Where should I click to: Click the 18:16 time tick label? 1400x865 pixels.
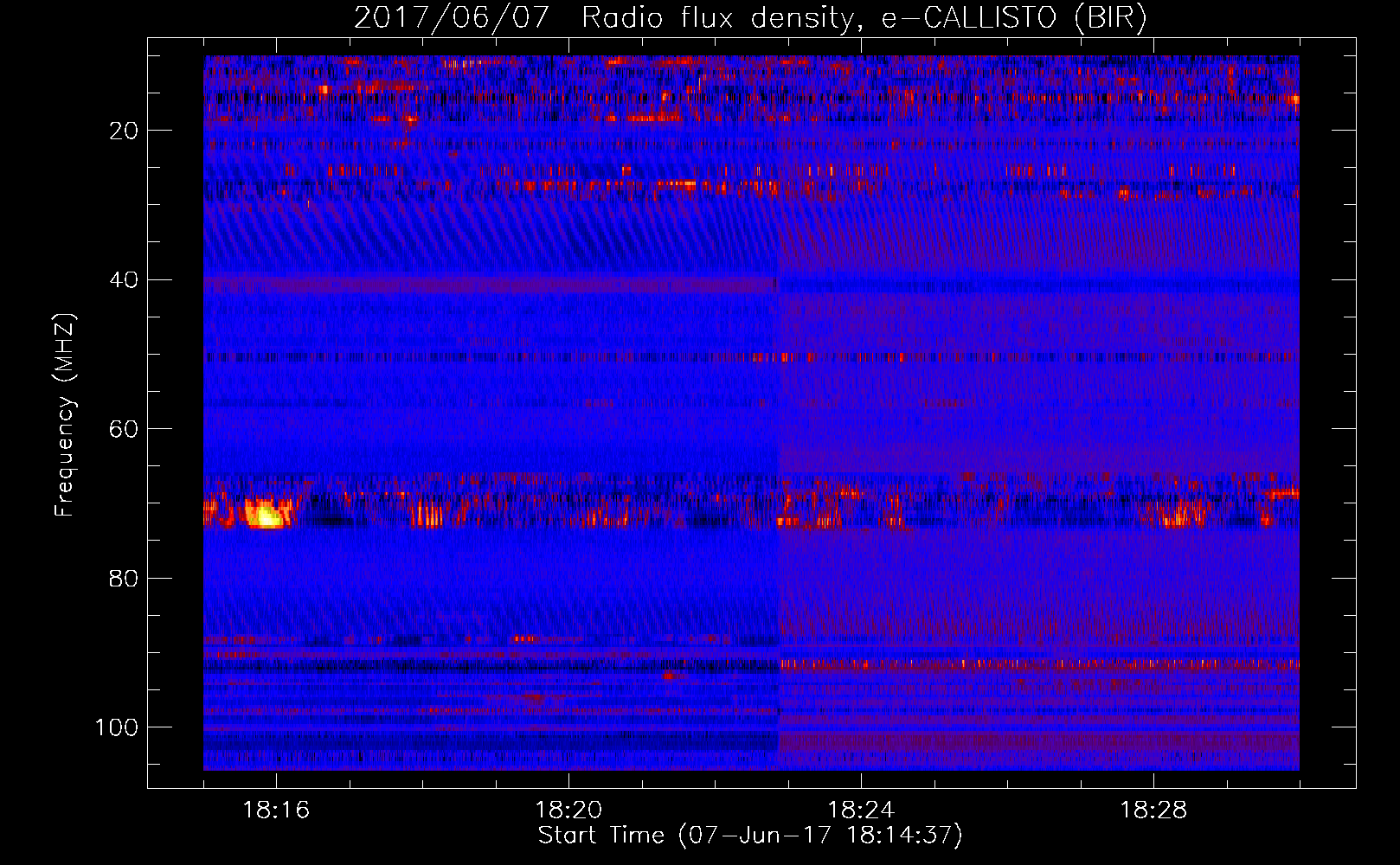click(276, 811)
